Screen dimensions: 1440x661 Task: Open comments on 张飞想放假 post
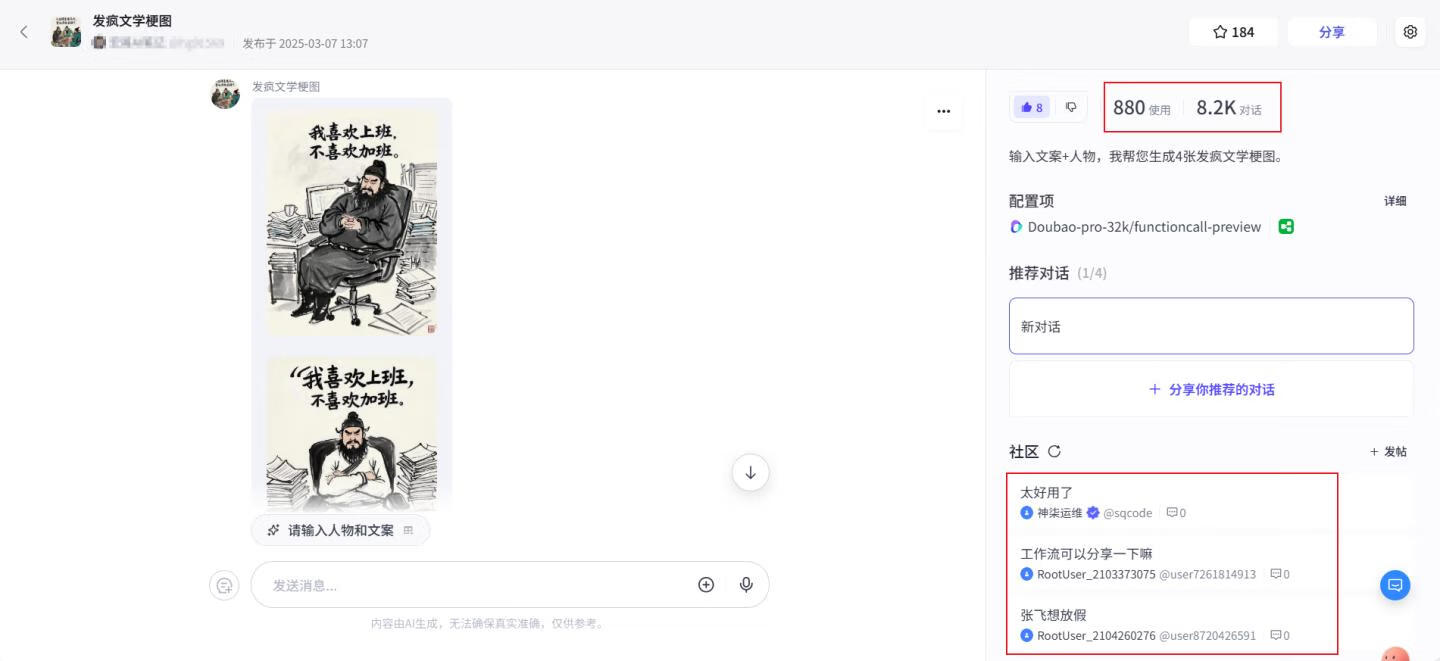coord(1279,636)
